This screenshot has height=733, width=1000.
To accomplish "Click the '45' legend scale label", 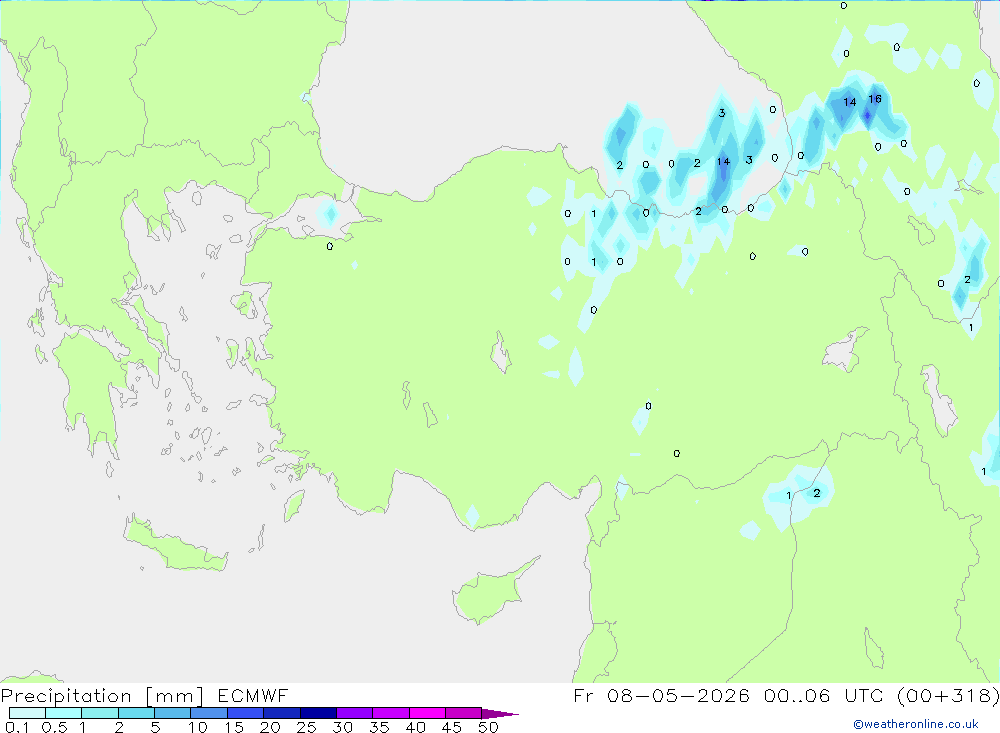I will click(452, 727).
